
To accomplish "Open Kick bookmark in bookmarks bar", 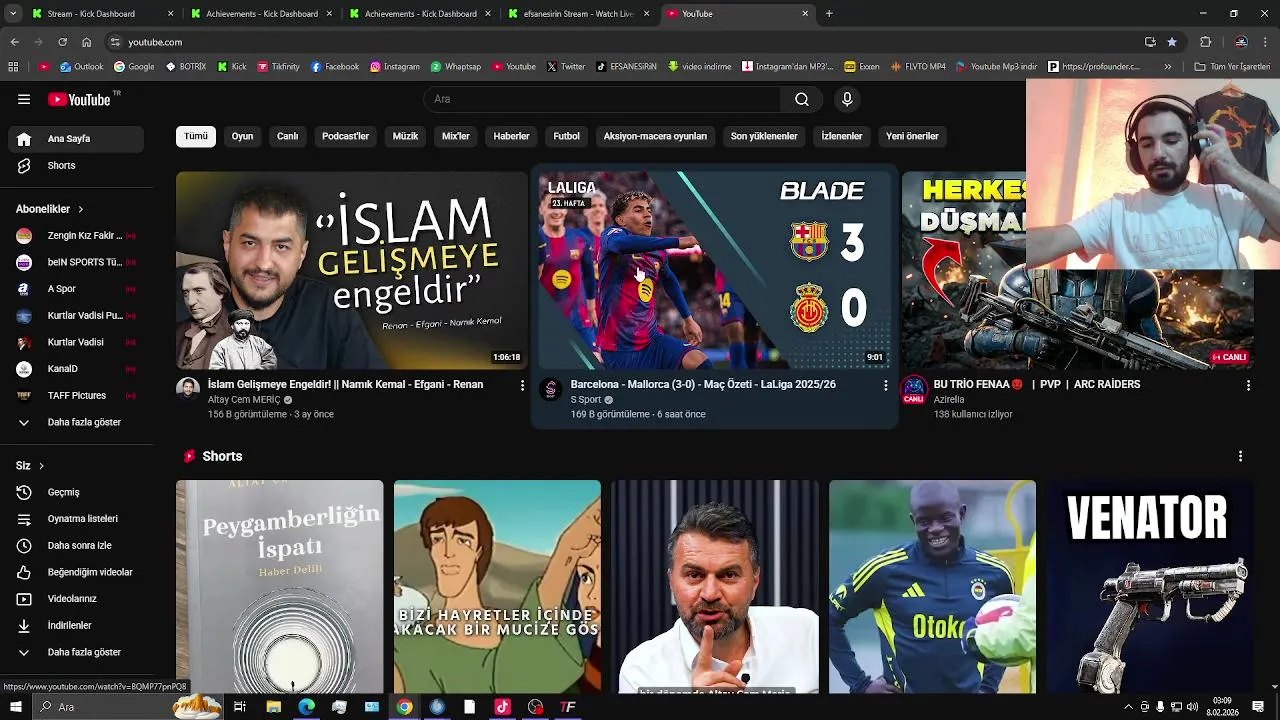I will pyautogui.click(x=232, y=67).
